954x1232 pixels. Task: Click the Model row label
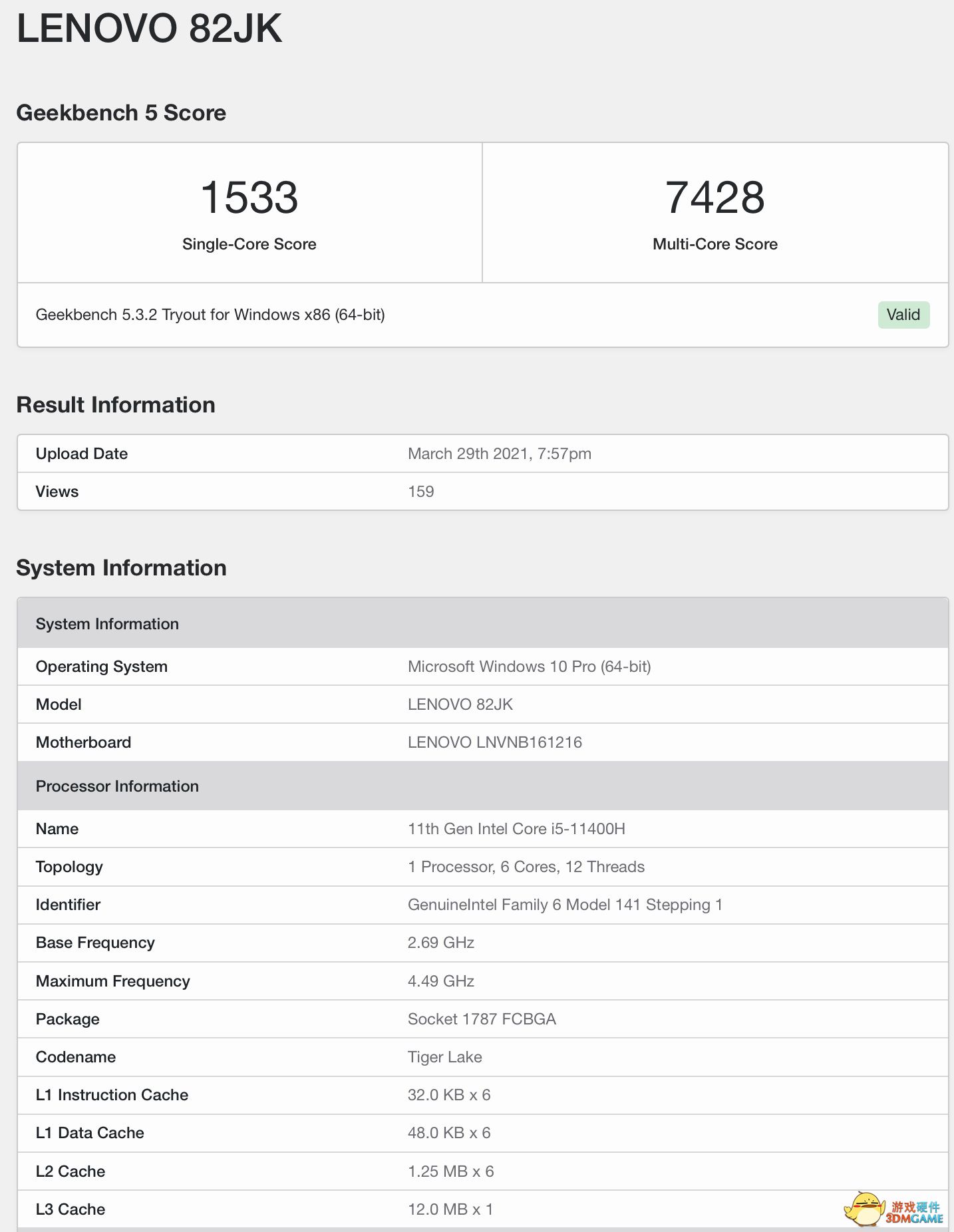click(x=59, y=704)
